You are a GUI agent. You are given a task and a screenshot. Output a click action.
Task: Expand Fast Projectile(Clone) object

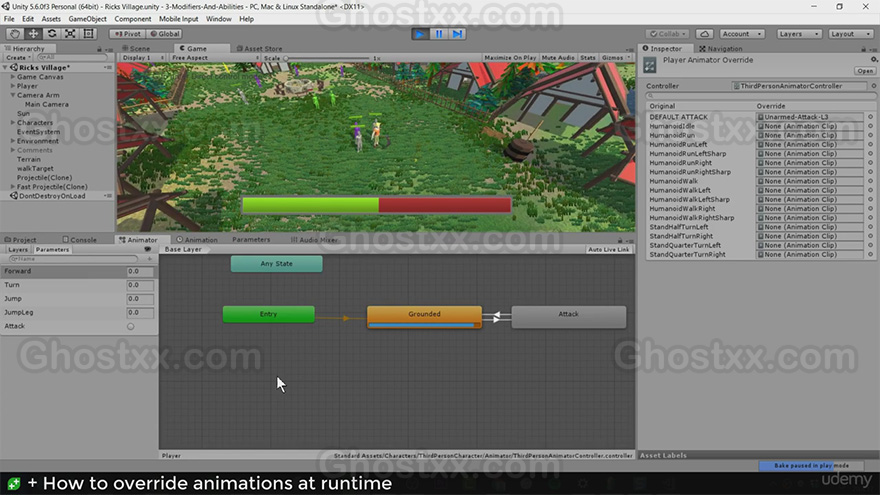[x=13, y=187]
